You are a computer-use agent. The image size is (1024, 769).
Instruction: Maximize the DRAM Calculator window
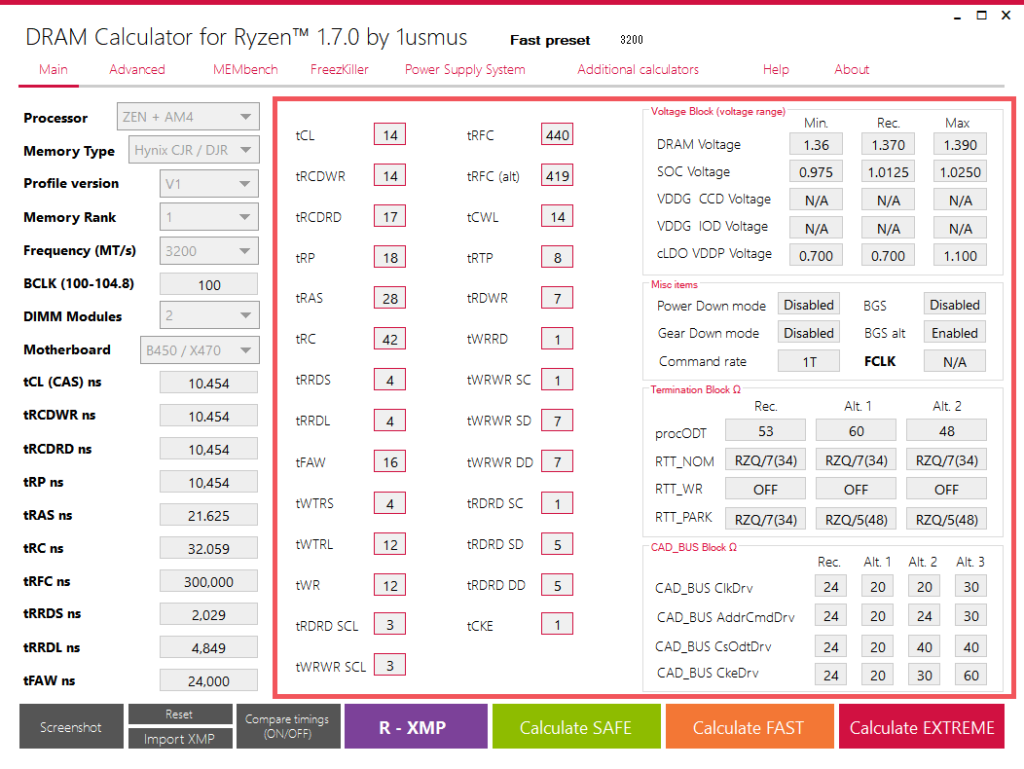click(982, 16)
